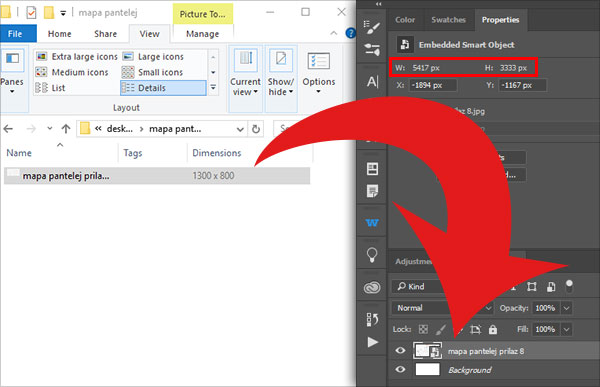Click the mapa pantelej prilaz 8 layer thumbnail
The width and height of the screenshot is (600, 387).
click(x=427, y=351)
